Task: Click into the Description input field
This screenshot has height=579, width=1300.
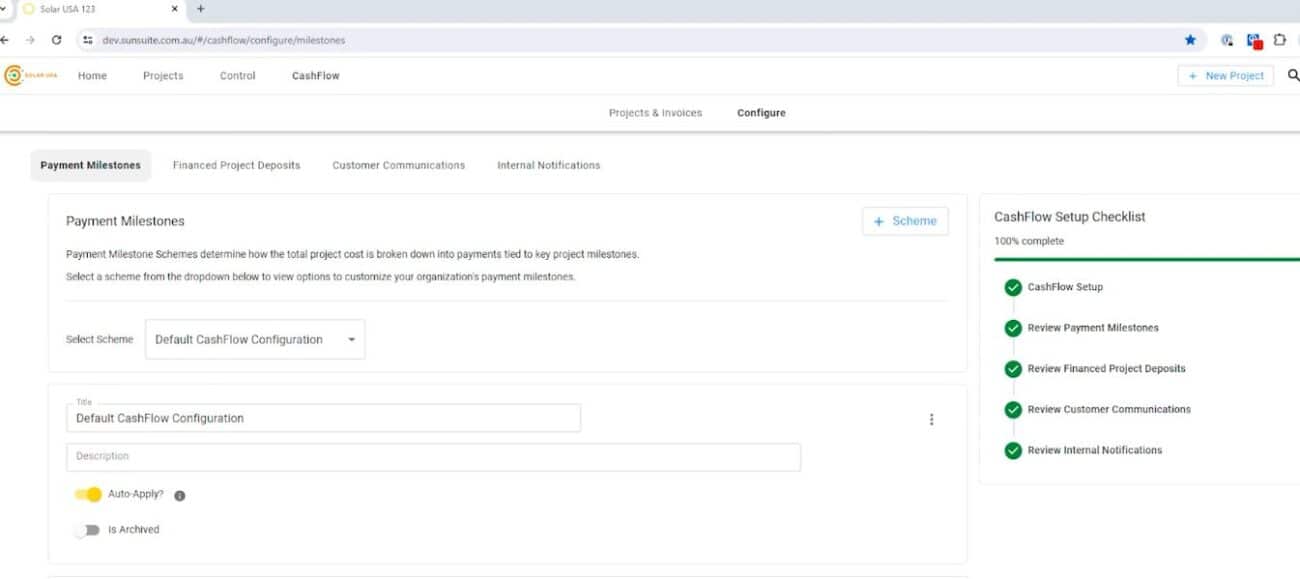Action: [x=433, y=457]
